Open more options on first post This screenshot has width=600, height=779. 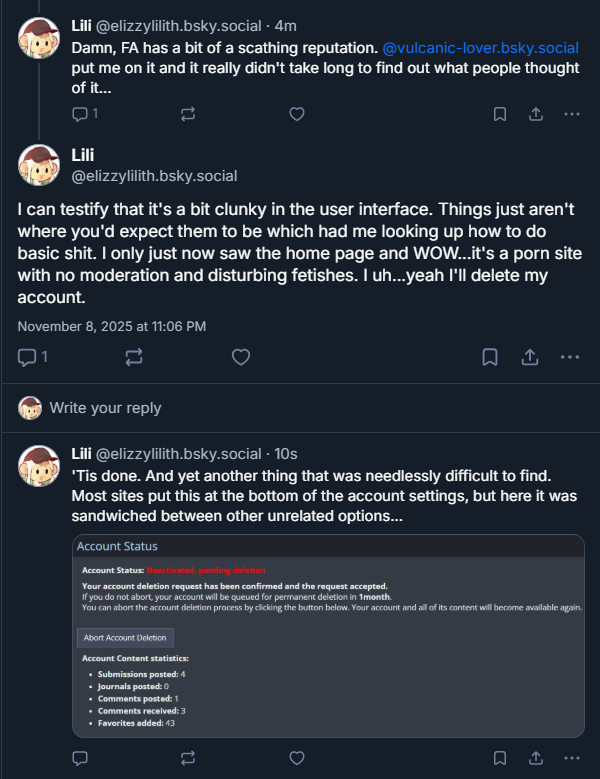(x=571, y=114)
